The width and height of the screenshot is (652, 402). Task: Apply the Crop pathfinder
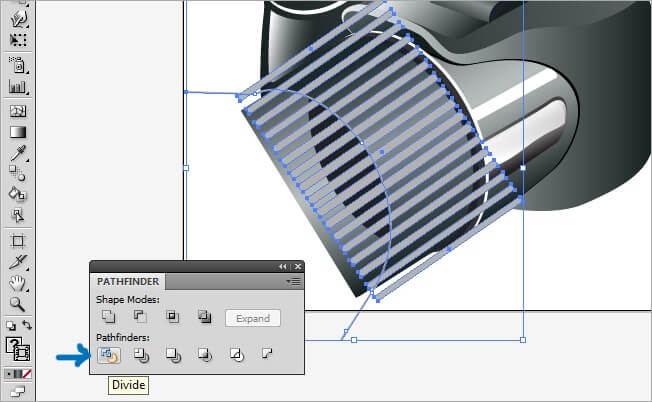205,353
